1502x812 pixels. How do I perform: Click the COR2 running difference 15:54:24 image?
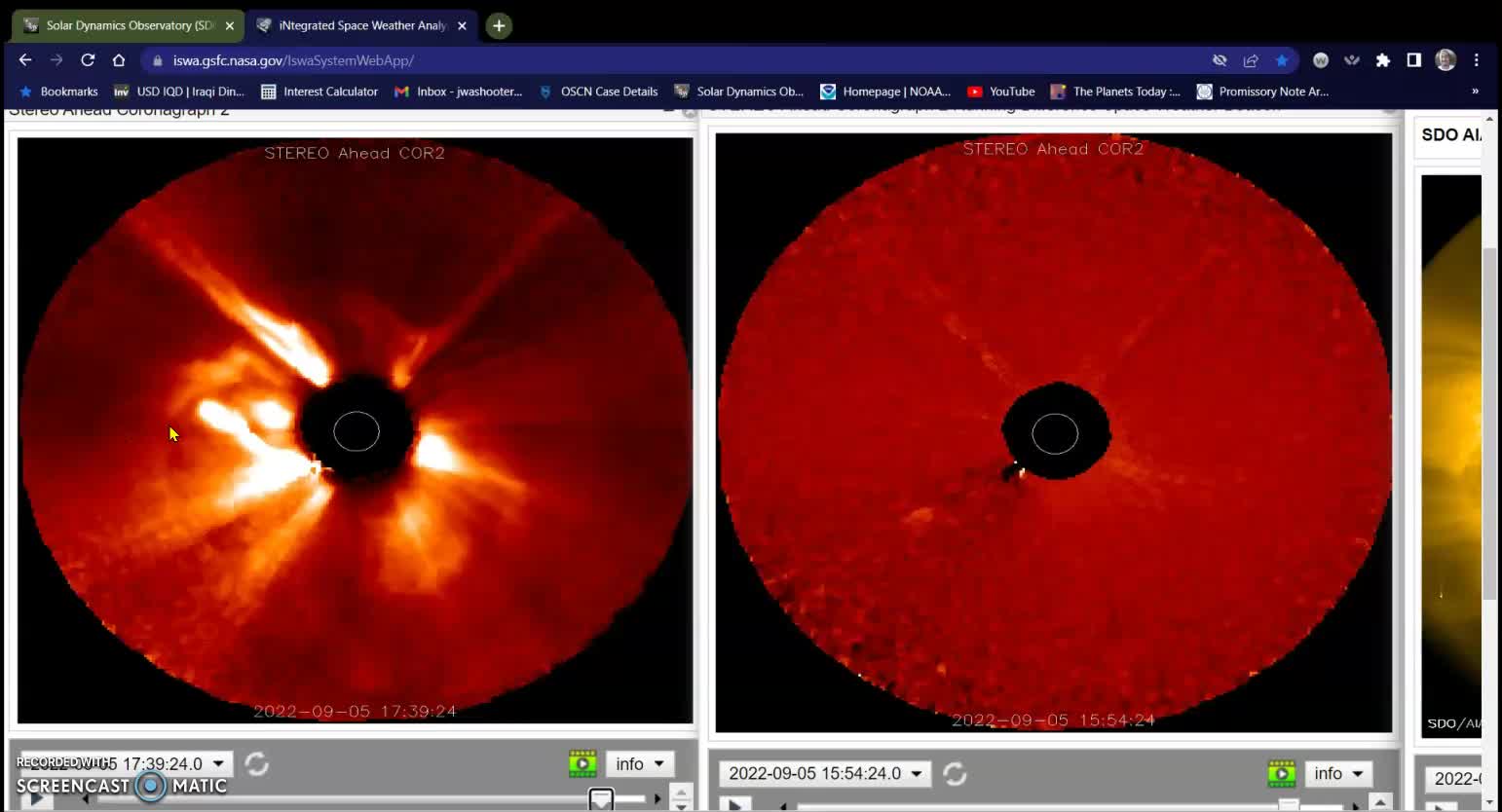coord(1054,432)
